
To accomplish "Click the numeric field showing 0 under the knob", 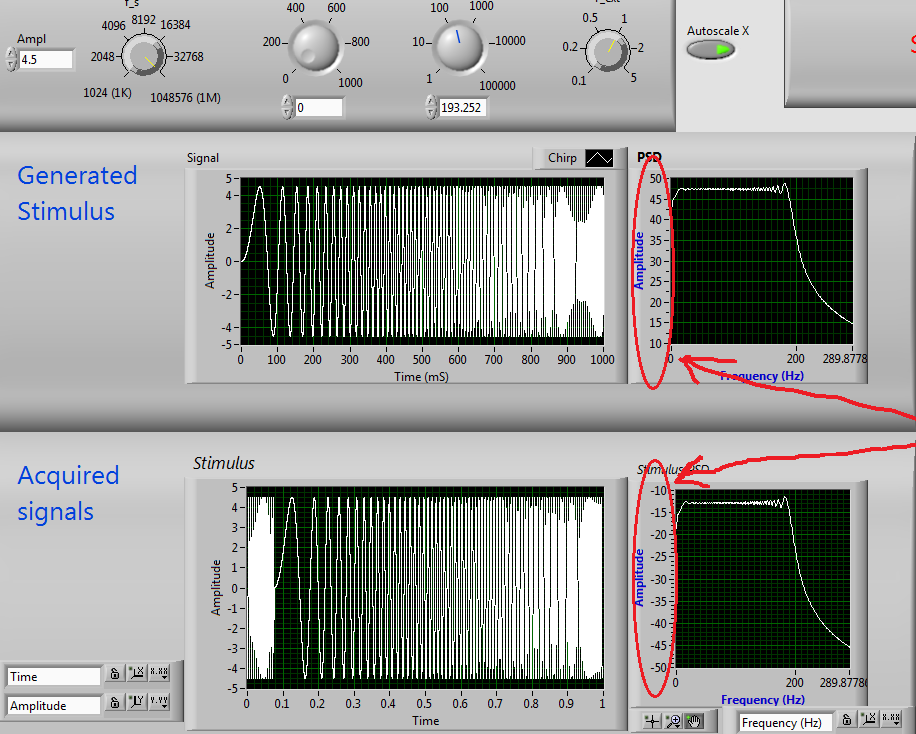I will coord(318,108).
